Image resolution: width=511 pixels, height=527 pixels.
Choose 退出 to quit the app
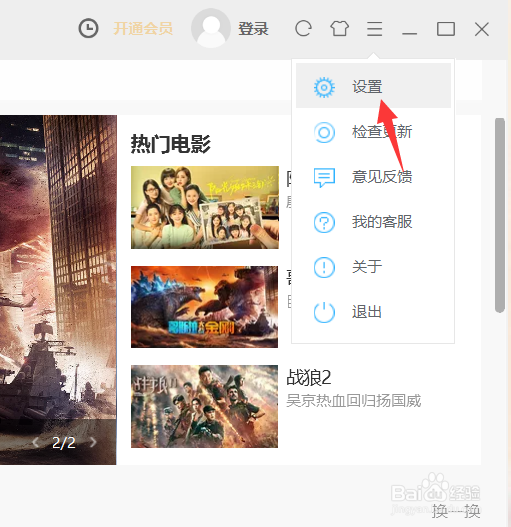click(x=373, y=312)
